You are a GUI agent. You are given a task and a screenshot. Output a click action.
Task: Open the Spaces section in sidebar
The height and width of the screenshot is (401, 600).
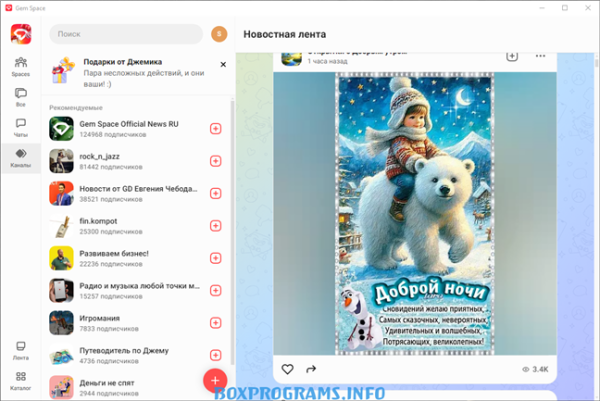20,66
